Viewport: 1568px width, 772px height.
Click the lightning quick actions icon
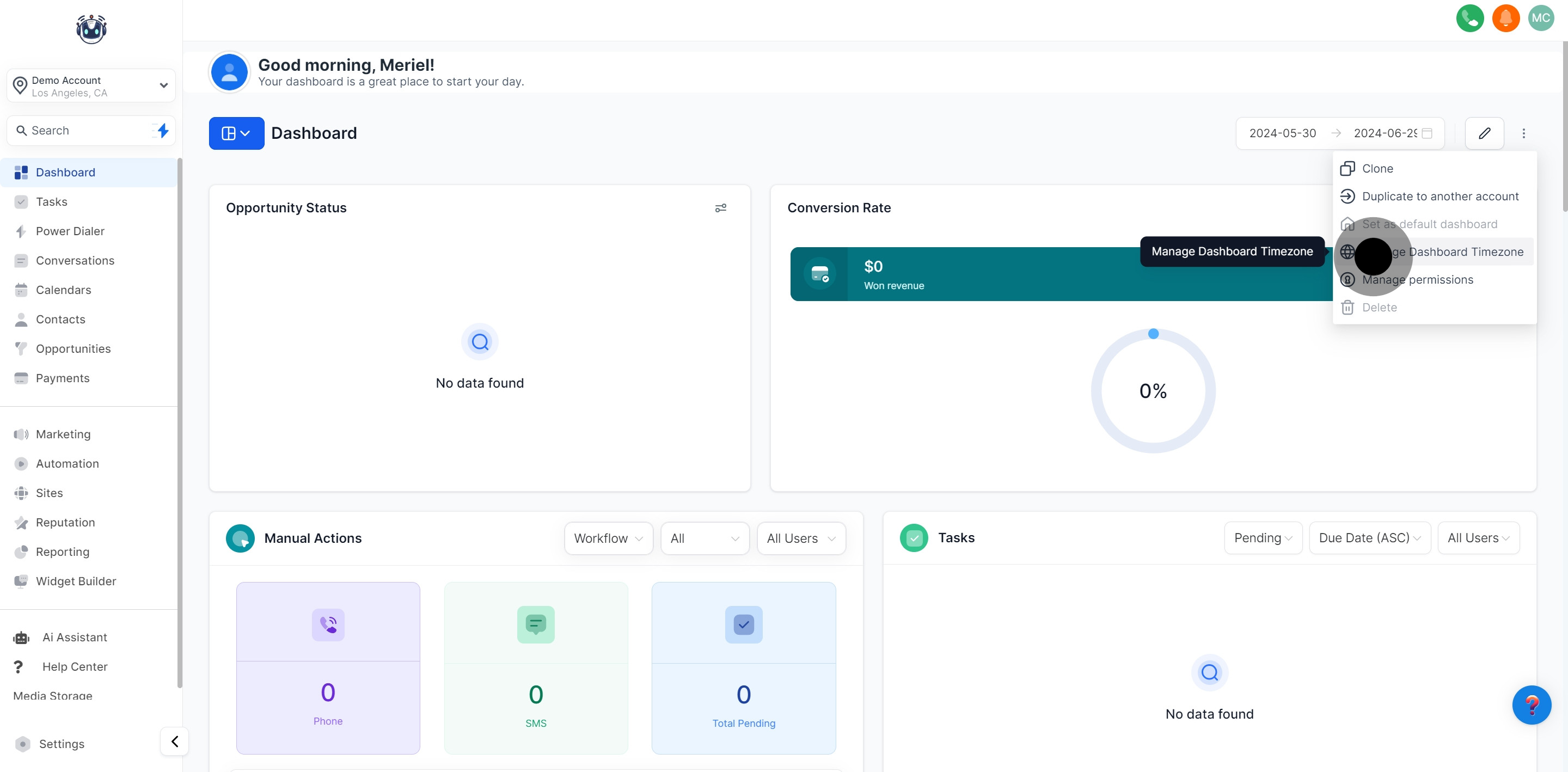[162, 130]
